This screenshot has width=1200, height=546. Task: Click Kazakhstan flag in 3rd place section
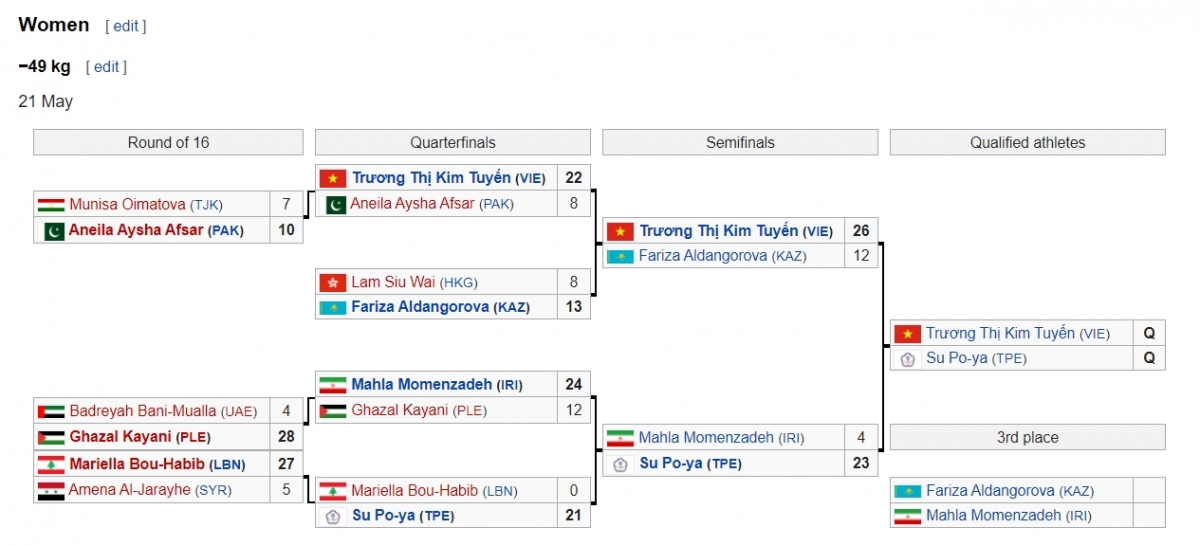click(907, 491)
